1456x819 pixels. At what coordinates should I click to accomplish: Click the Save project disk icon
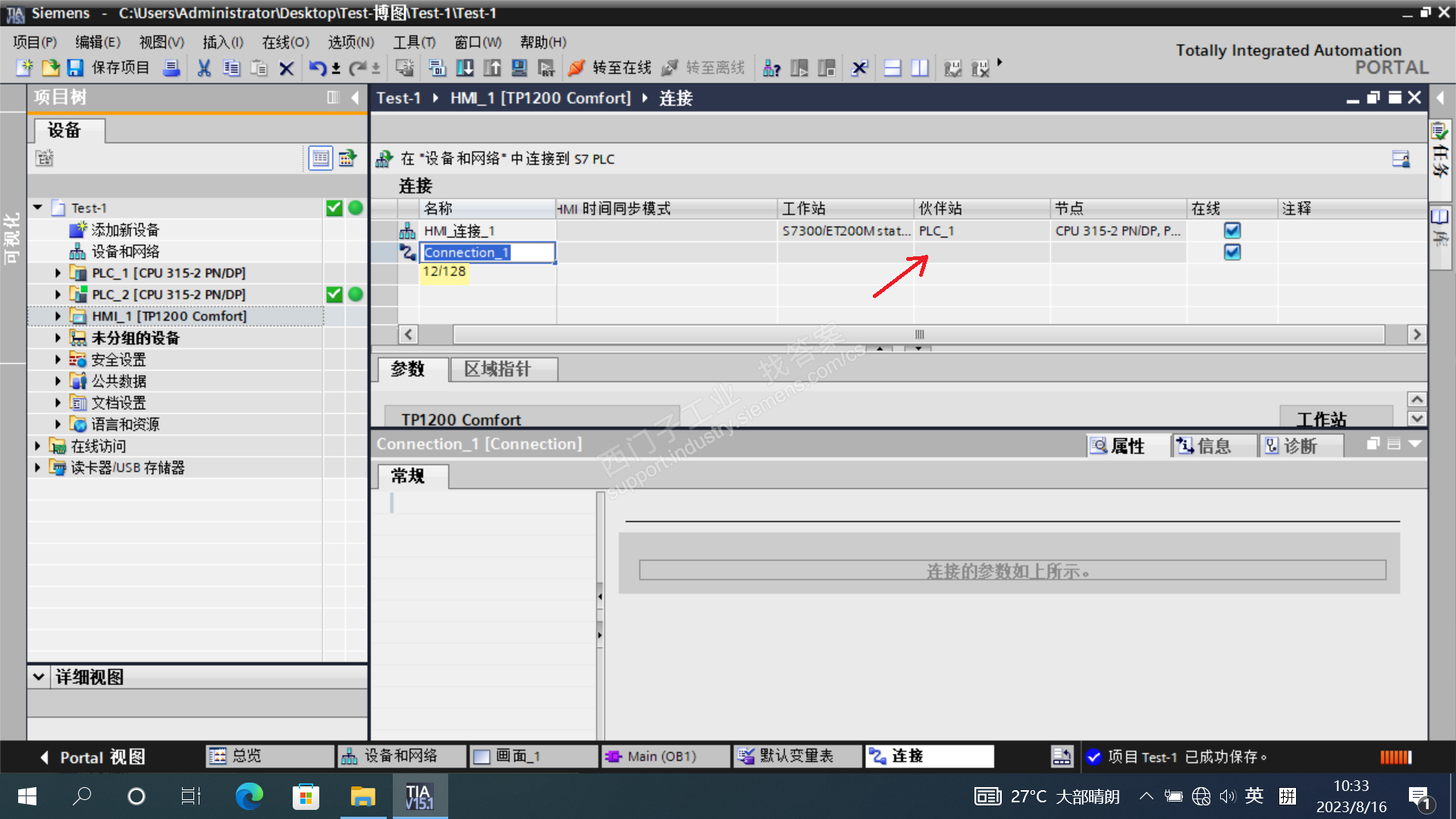[75, 68]
